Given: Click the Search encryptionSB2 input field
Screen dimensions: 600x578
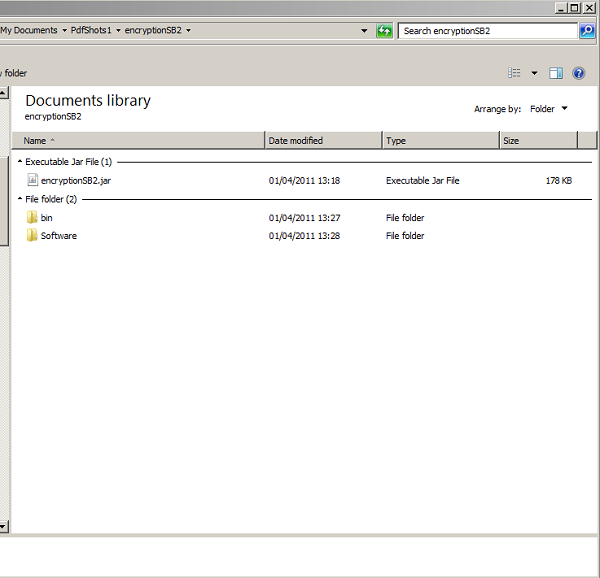Looking at the screenshot, I should (488, 31).
